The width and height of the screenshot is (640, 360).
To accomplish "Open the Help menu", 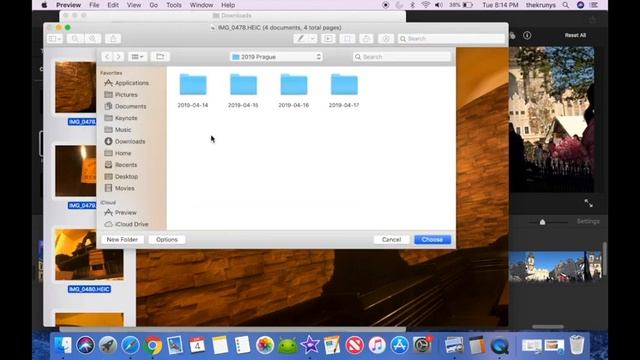I will (x=228, y=5).
